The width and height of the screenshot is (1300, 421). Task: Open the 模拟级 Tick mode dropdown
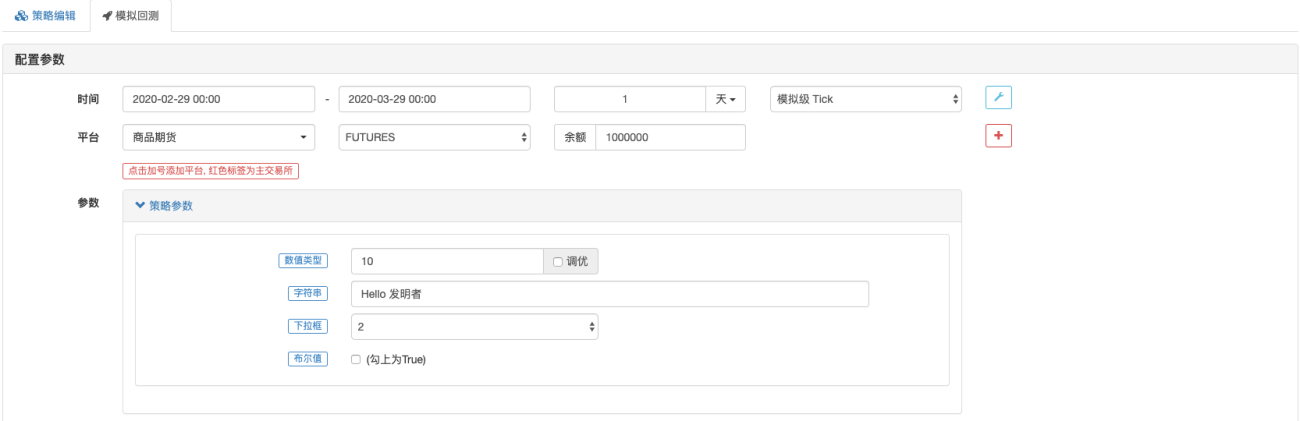coord(867,99)
